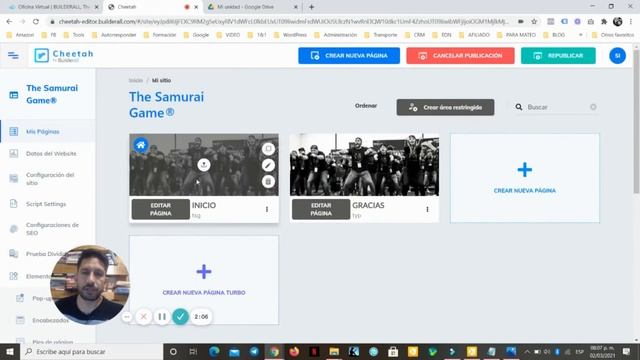Open a new browser tab with the plus button
The image size is (640, 360).
click(x=311, y=7)
